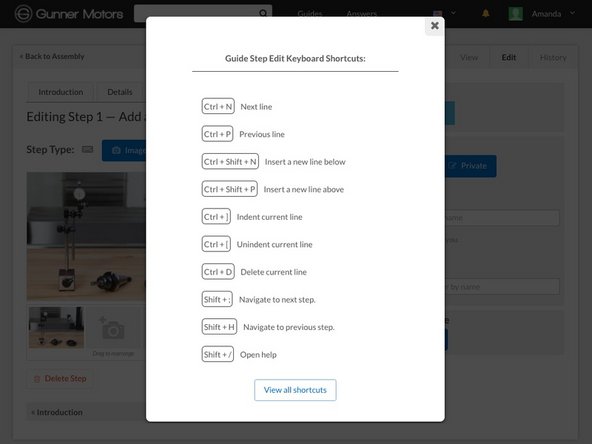The height and width of the screenshot is (444, 592).
Task: Click the Ctrl + Shift + P key badge
Action: click(x=230, y=189)
